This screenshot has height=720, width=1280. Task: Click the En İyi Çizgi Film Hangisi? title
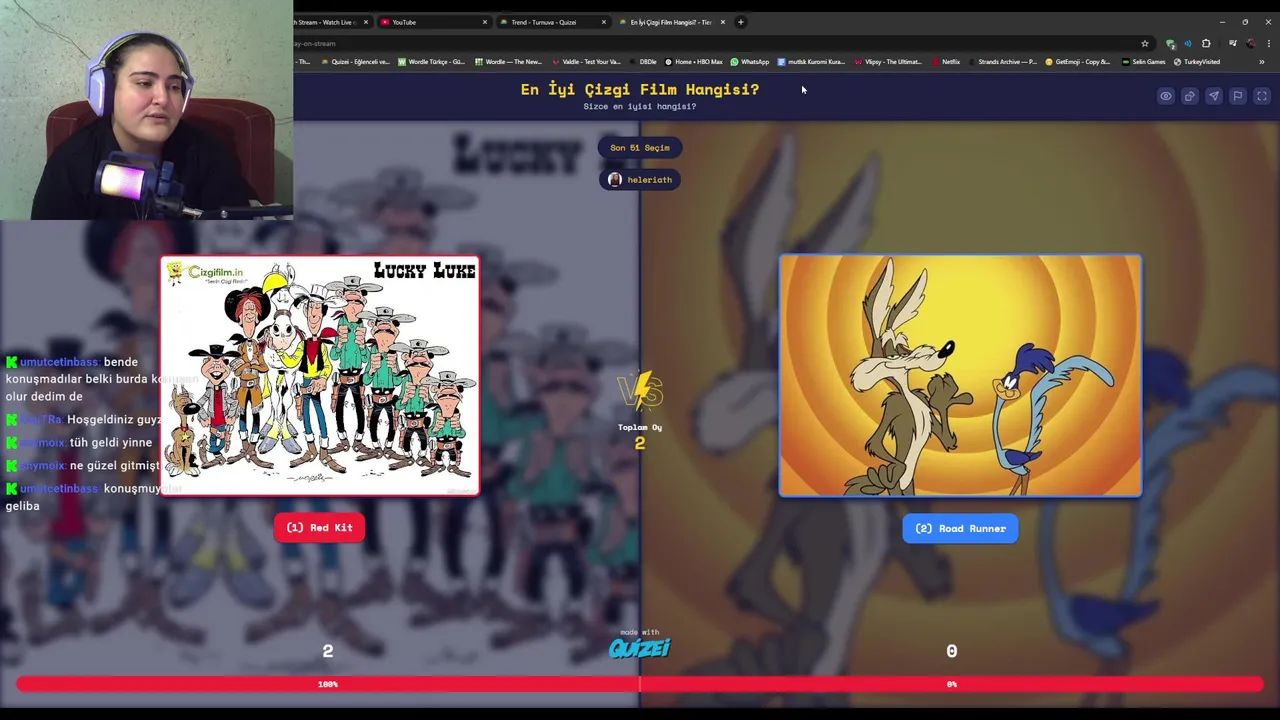pyautogui.click(x=640, y=90)
